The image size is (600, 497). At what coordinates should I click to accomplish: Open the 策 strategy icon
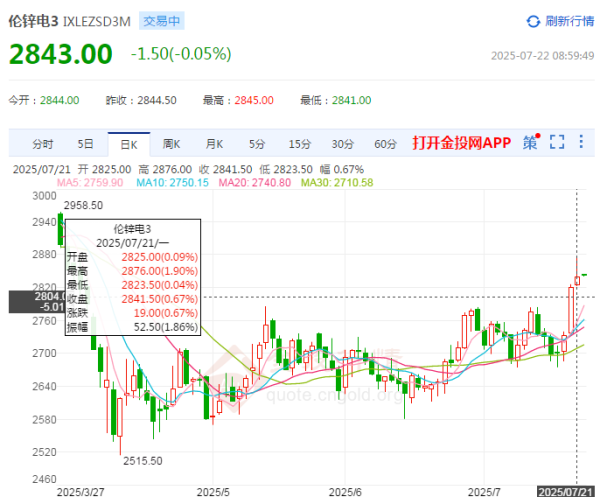(530, 143)
